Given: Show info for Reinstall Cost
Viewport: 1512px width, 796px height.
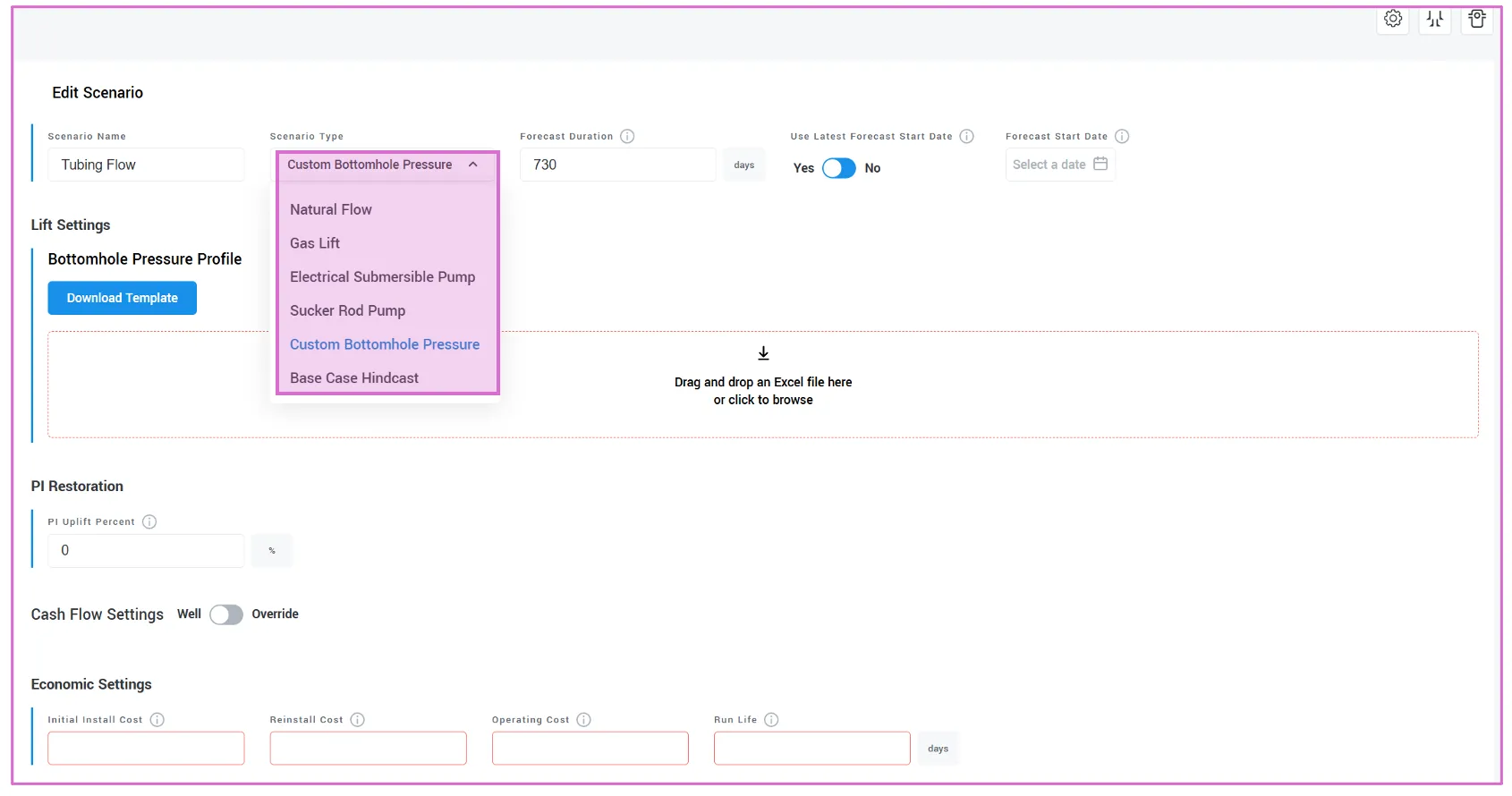Looking at the screenshot, I should coord(358,720).
